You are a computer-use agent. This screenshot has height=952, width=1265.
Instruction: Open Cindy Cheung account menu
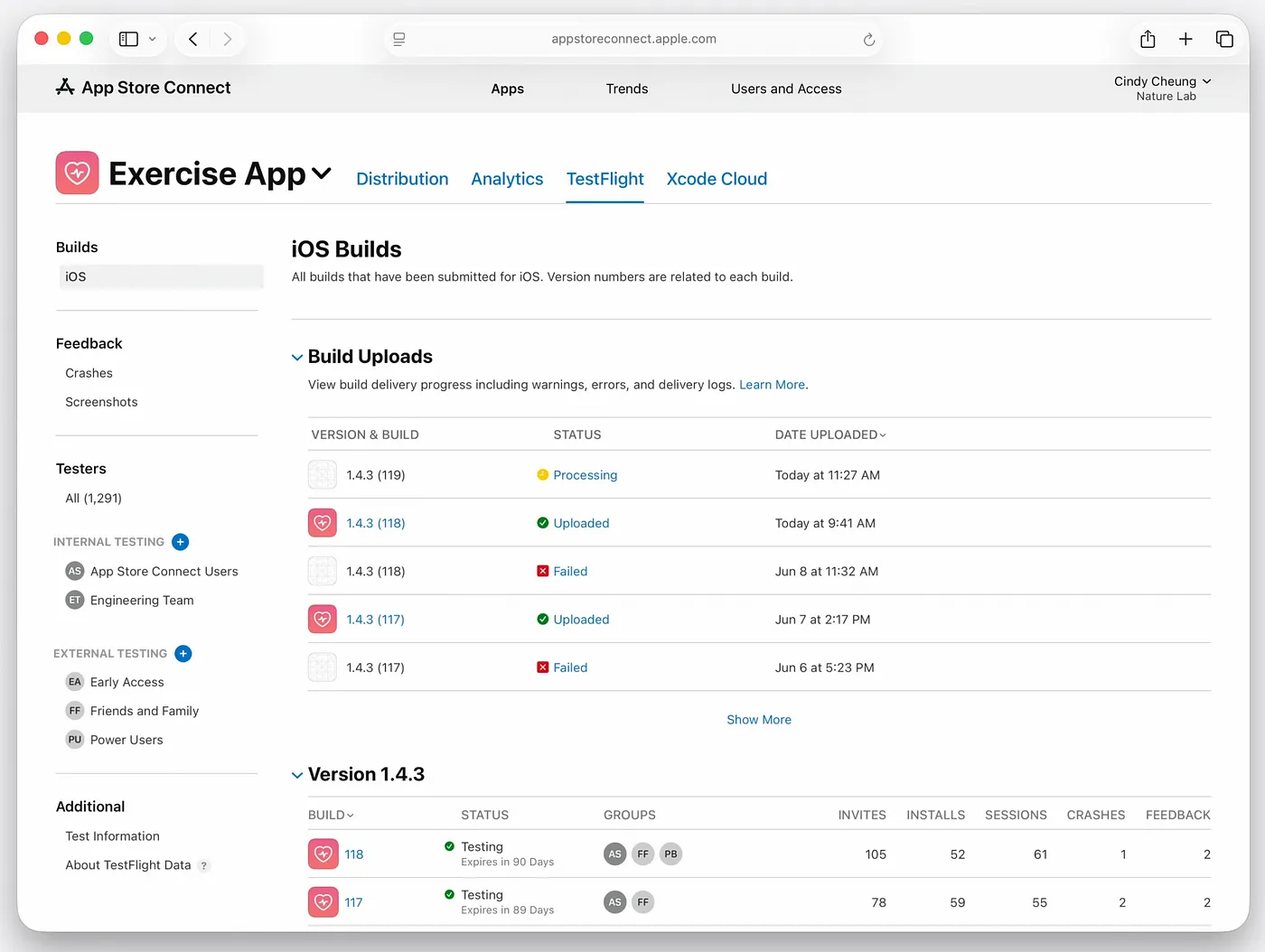click(x=1162, y=88)
